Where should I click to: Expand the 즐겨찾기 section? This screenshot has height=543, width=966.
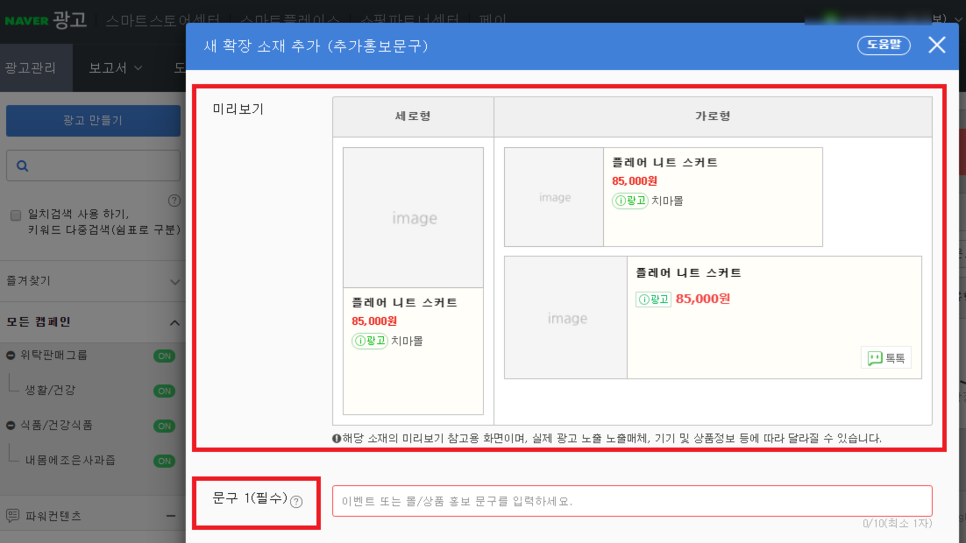click(175, 282)
